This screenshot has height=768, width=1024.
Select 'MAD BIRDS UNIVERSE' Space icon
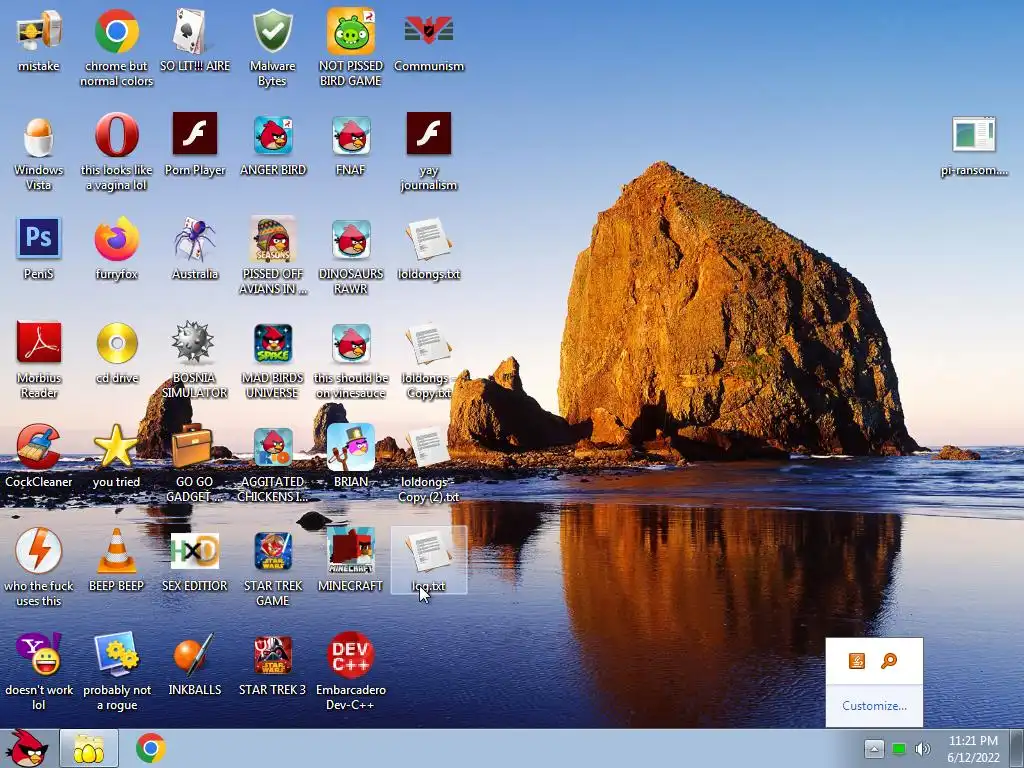[273, 360]
